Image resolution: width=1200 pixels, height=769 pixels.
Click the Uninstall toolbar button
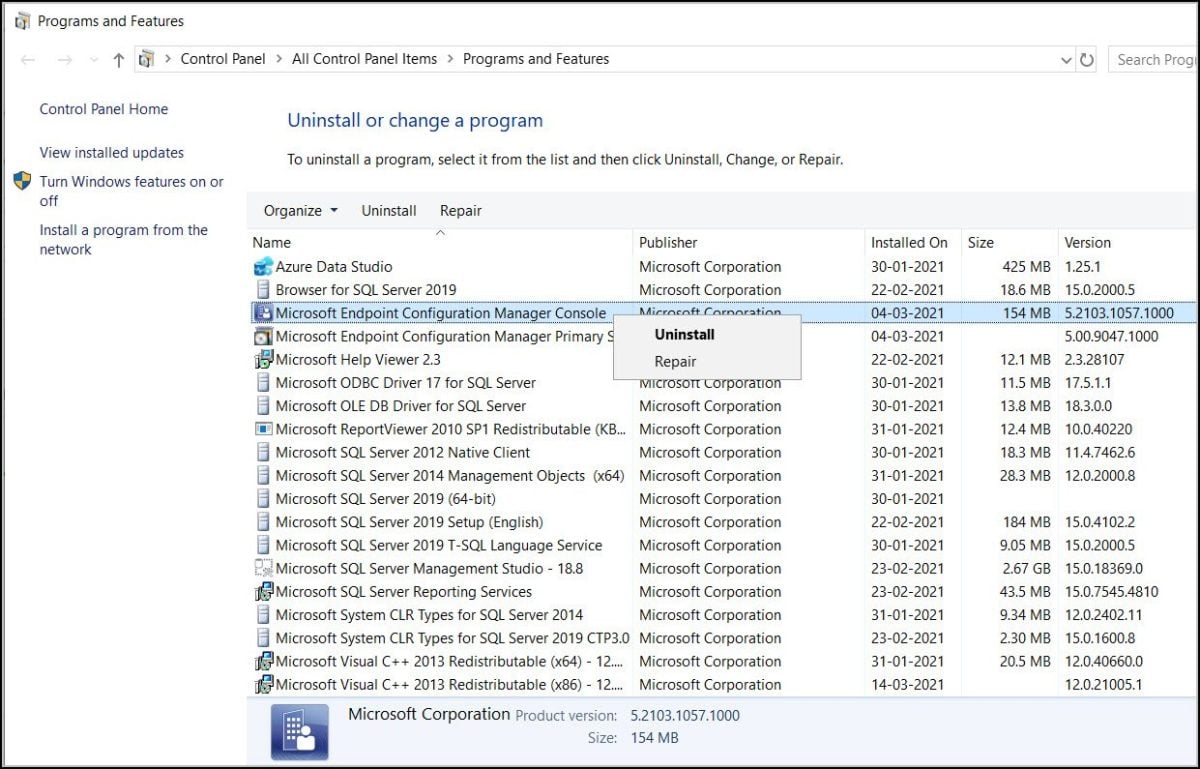coord(389,211)
